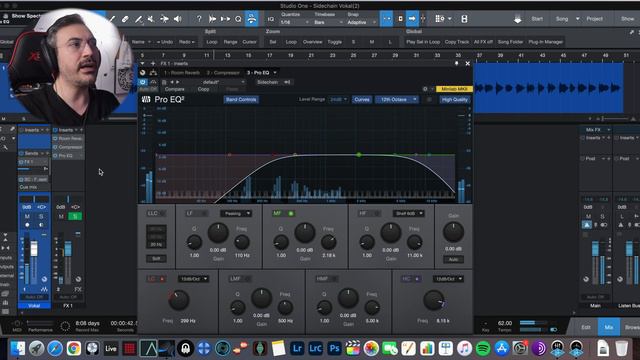Click the film strip video icon
Screen dimensions: 640x360
pyautogui.click(x=464, y=19)
